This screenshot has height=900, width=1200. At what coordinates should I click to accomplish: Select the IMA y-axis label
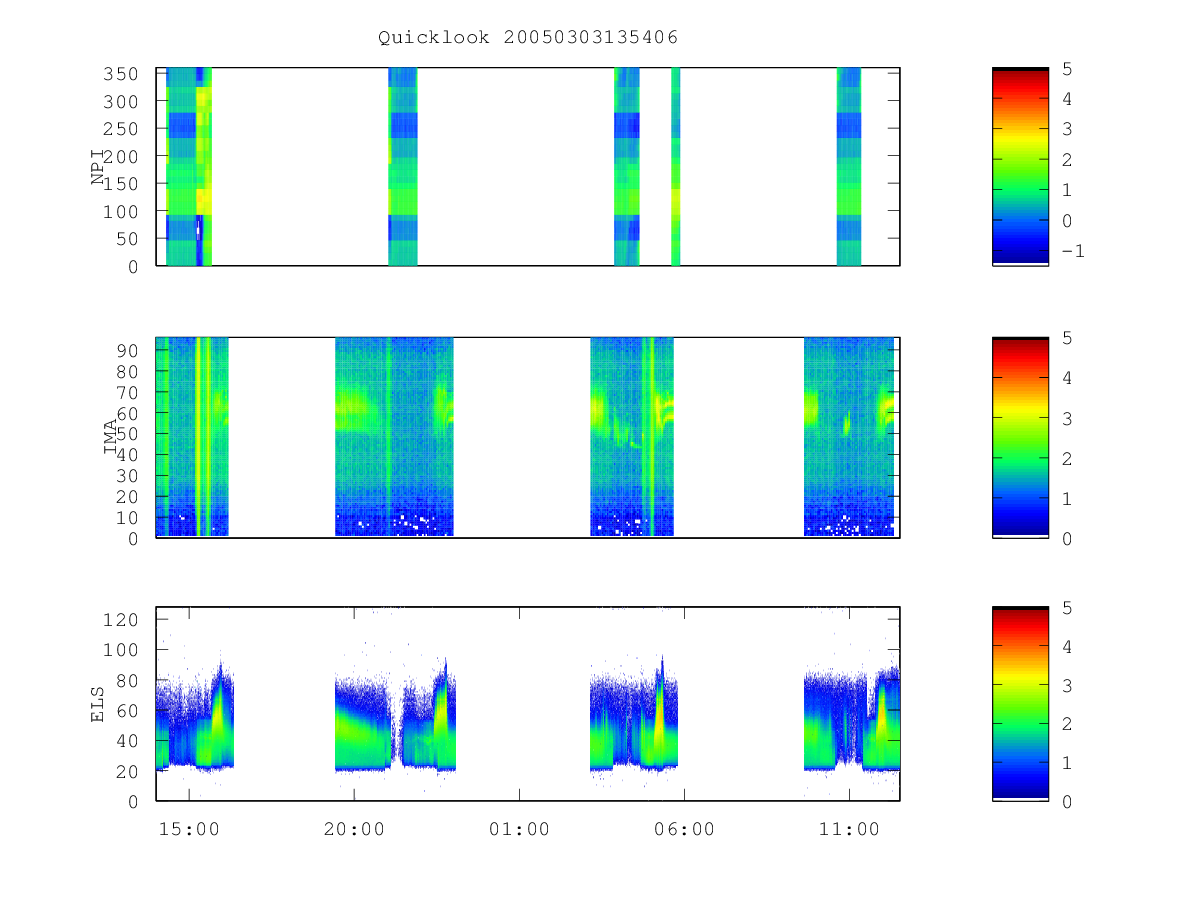pos(112,437)
